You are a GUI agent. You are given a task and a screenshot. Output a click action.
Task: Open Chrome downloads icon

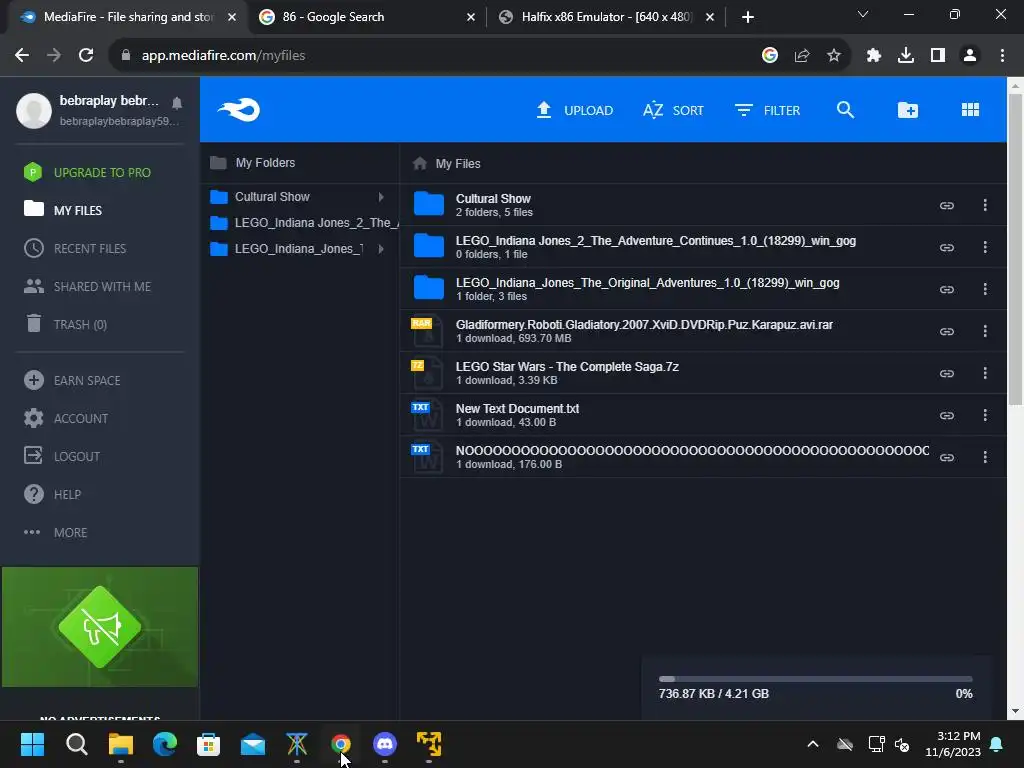[905, 56]
